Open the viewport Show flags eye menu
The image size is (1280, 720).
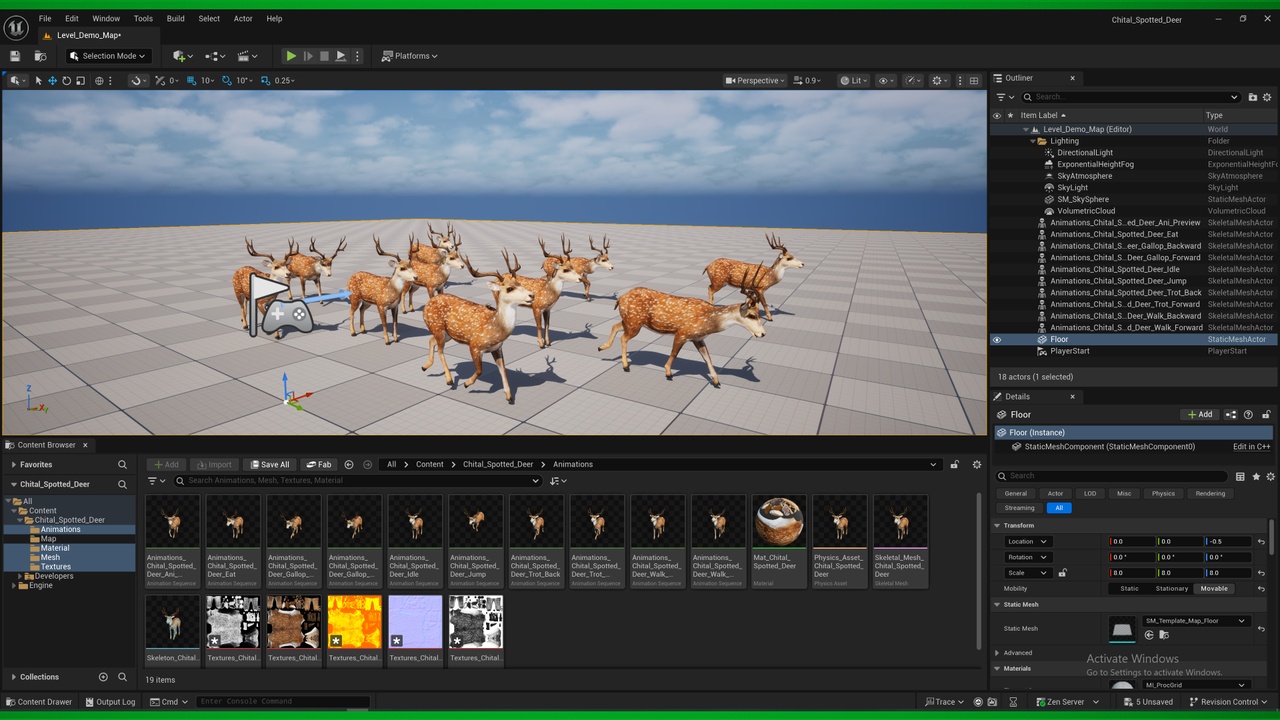tap(885, 81)
